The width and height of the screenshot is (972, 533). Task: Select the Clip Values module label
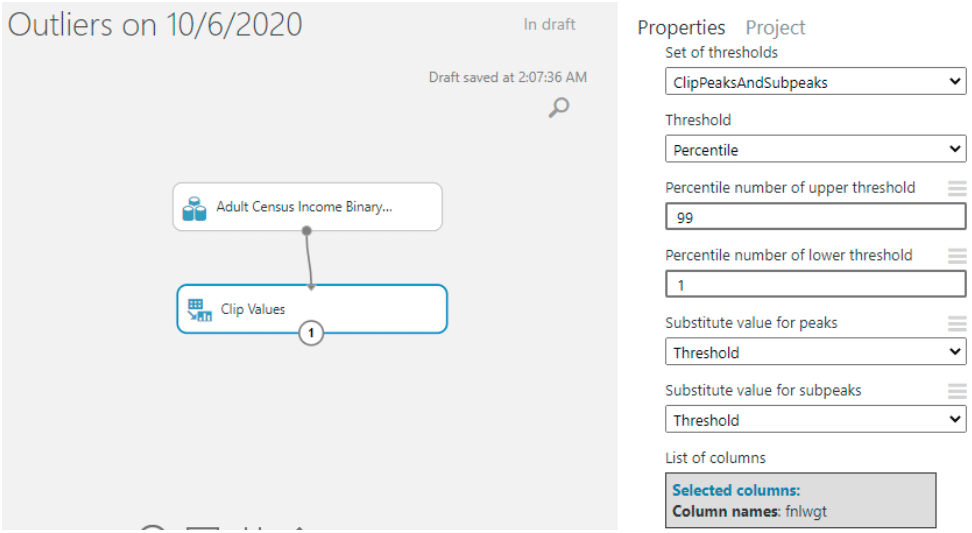click(253, 310)
